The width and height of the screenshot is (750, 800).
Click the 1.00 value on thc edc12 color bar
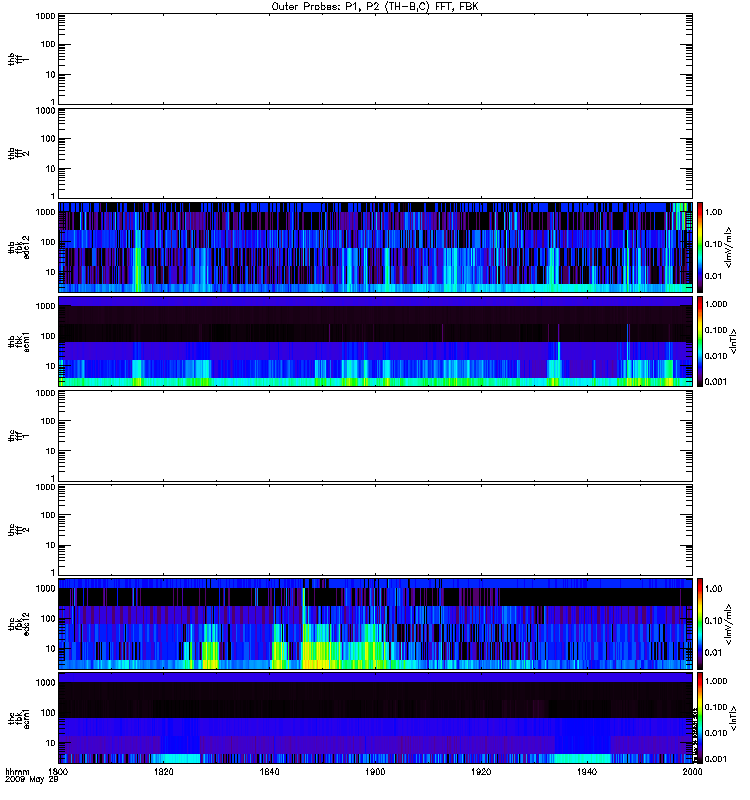click(713, 588)
